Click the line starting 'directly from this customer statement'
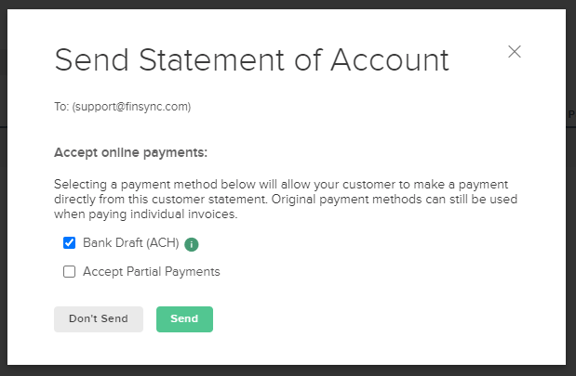Screen dimensions: 576x376 click(286, 199)
